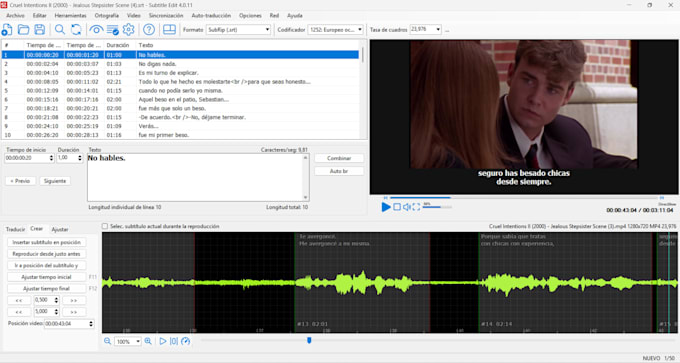Skip forward 5,000 seconds with >> button
This screenshot has height=363, width=680.
click(74, 312)
